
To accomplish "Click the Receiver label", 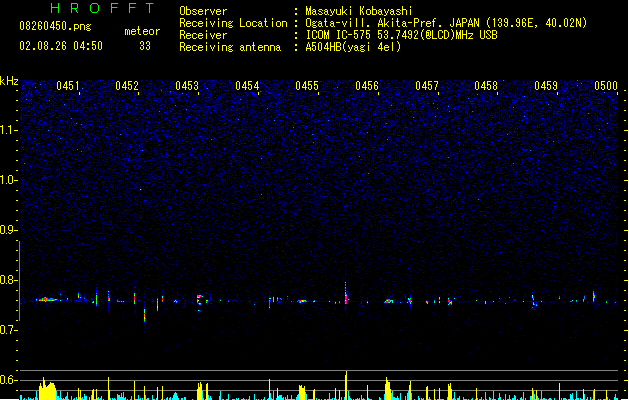I will [203, 35].
